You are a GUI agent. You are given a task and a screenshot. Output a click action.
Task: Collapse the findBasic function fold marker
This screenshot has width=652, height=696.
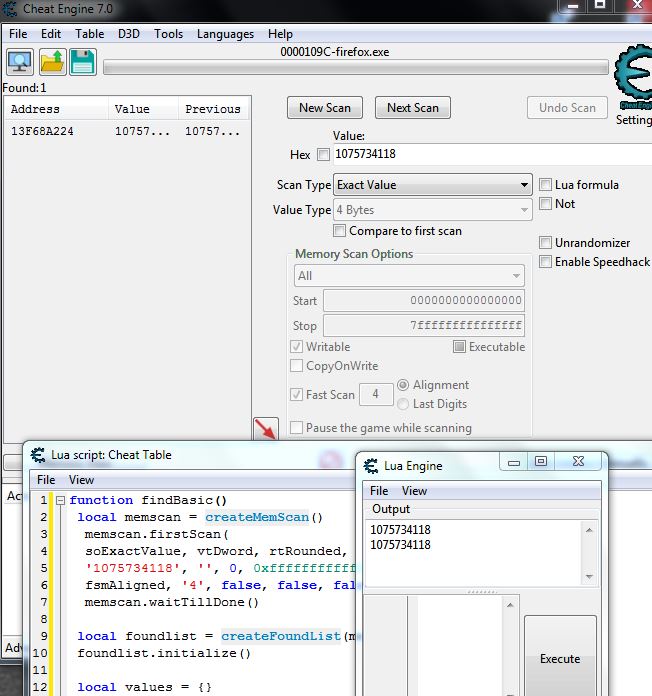pyautogui.click(x=60, y=500)
